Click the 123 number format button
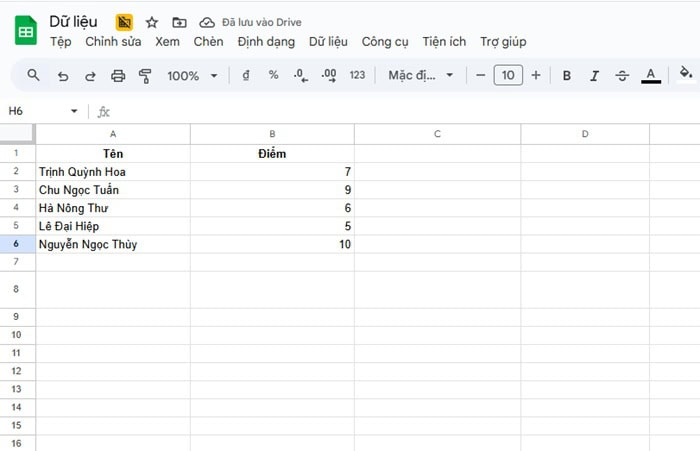The image size is (700, 451). [x=357, y=75]
